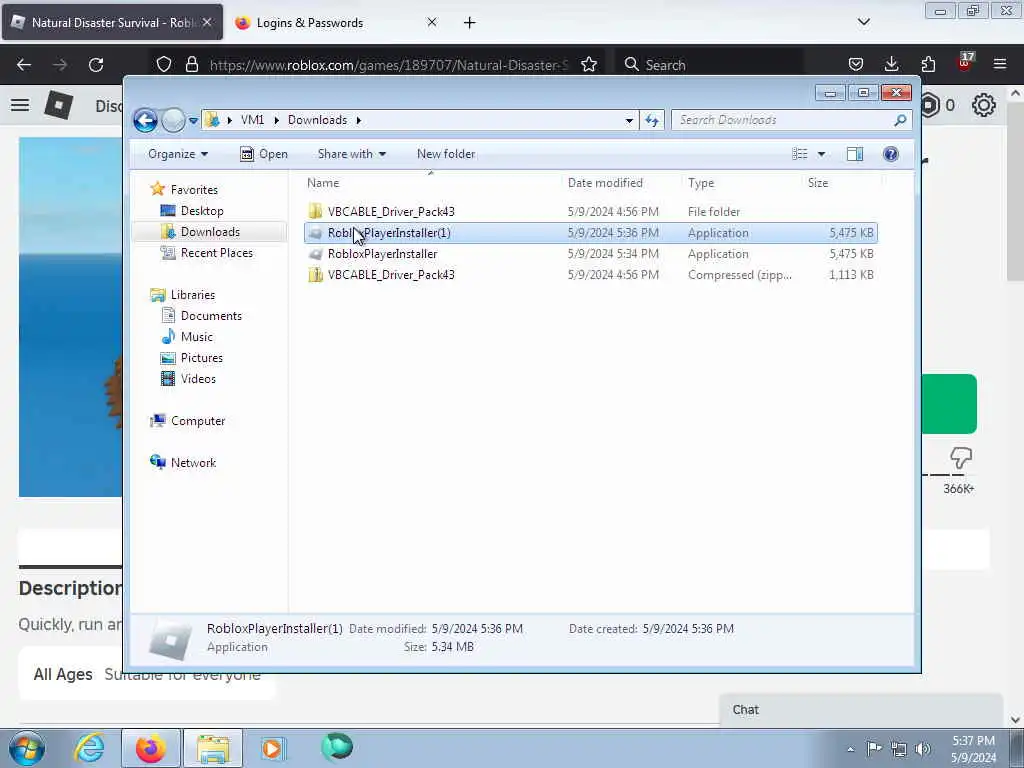Expand the view options dropdown arrow
This screenshot has height=768, width=1024.
tap(822, 154)
